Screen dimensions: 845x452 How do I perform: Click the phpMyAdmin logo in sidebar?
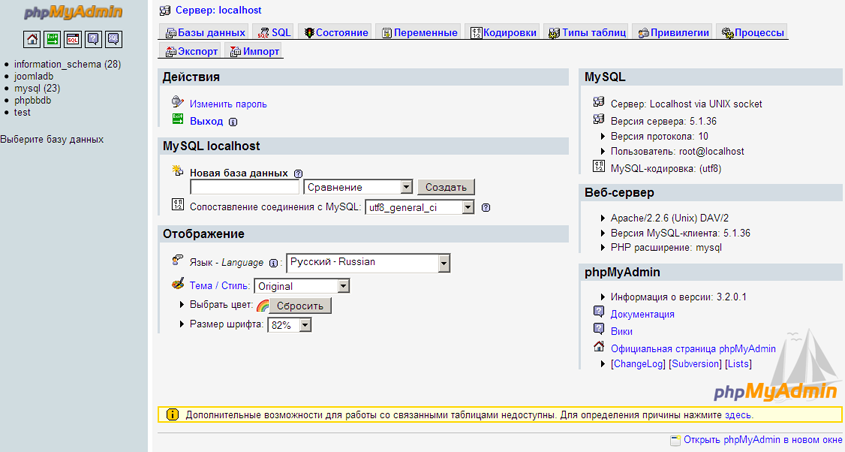point(73,12)
